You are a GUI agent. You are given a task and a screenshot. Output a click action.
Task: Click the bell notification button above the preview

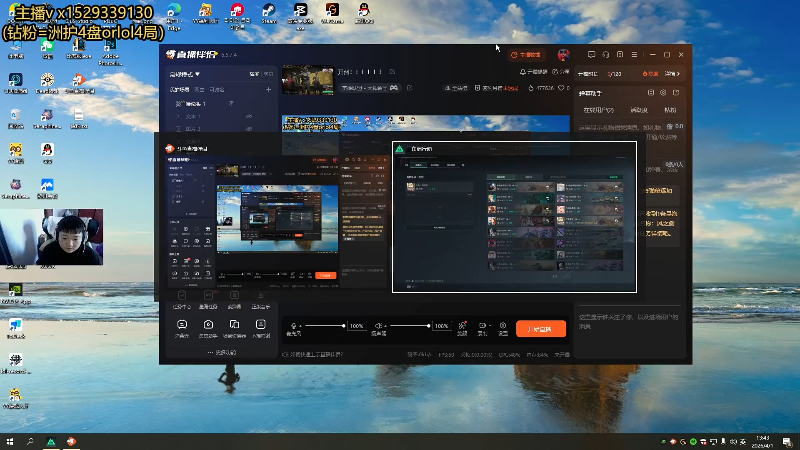tap(533, 72)
